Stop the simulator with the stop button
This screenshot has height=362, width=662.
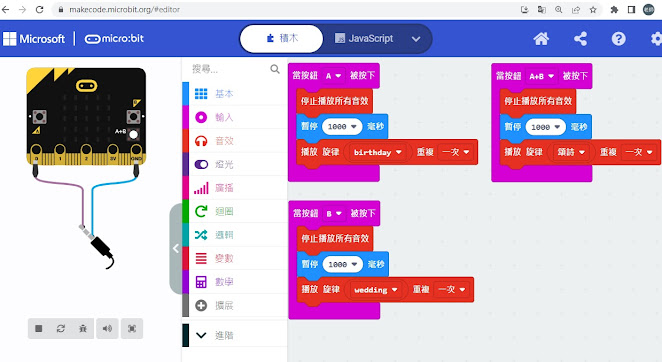[38, 328]
